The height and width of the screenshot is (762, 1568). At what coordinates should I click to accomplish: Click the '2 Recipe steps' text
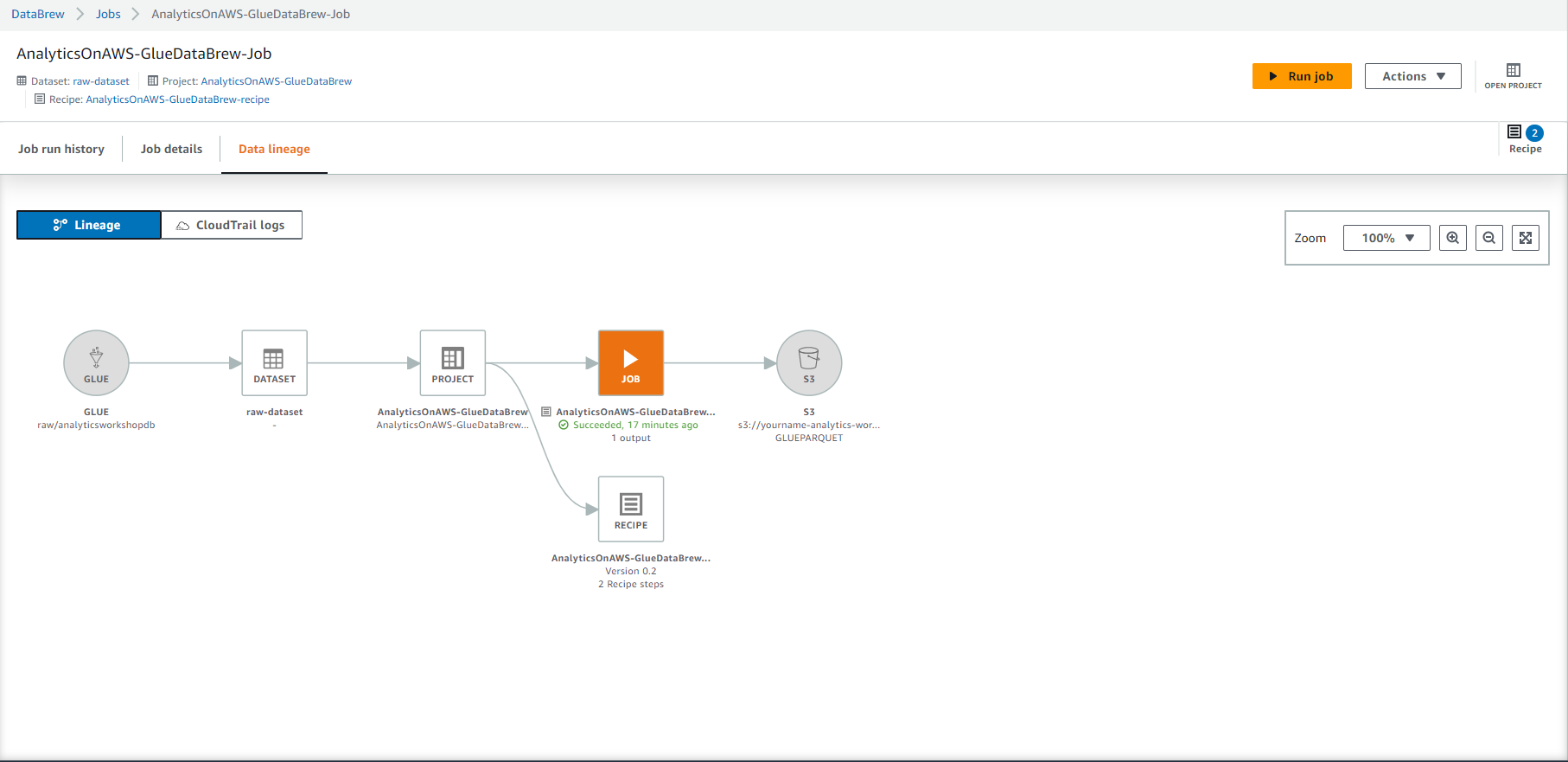[631, 584]
